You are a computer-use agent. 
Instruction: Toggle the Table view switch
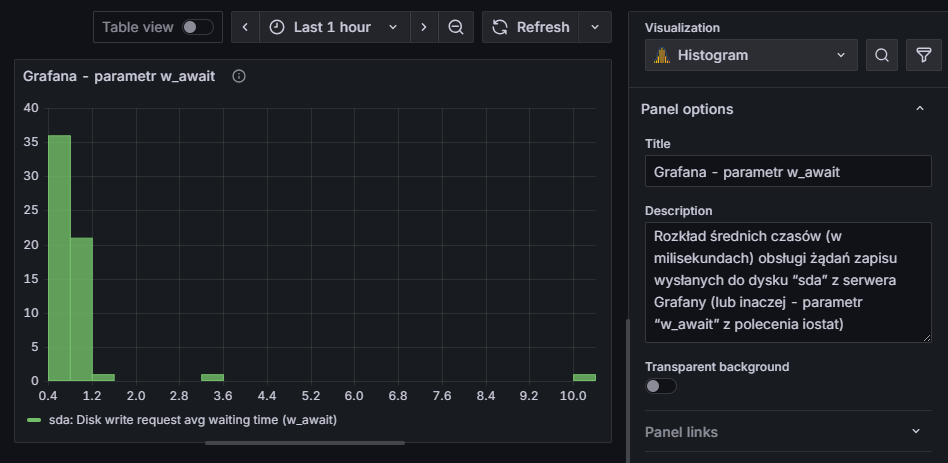pyautogui.click(x=197, y=27)
